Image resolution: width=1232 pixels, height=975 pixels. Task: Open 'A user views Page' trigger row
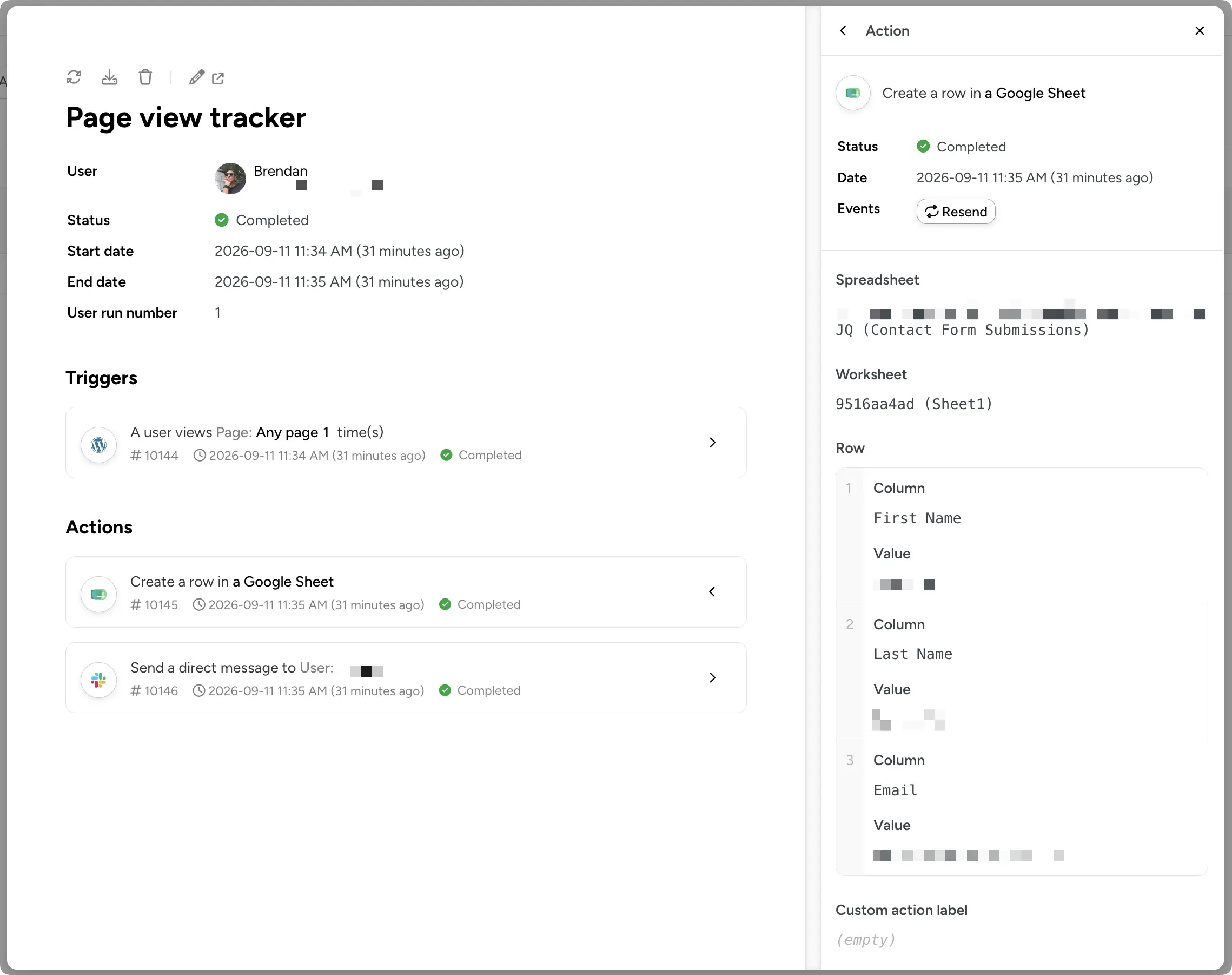click(406, 443)
